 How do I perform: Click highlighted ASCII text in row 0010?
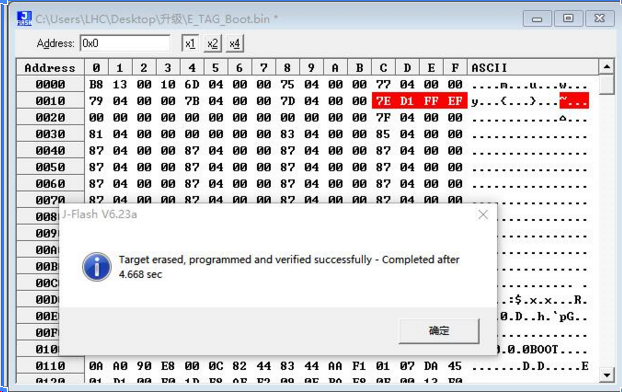click(574, 101)
